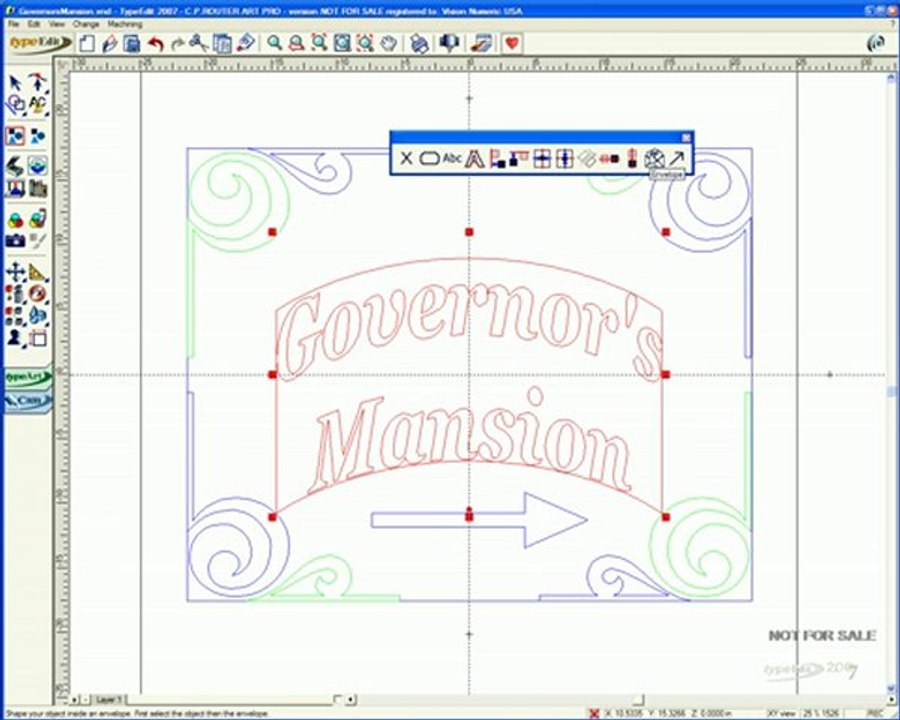The image size is (900, 720).
Task: Select the arrow pointer selection tool
Action: tap(15, 83)
